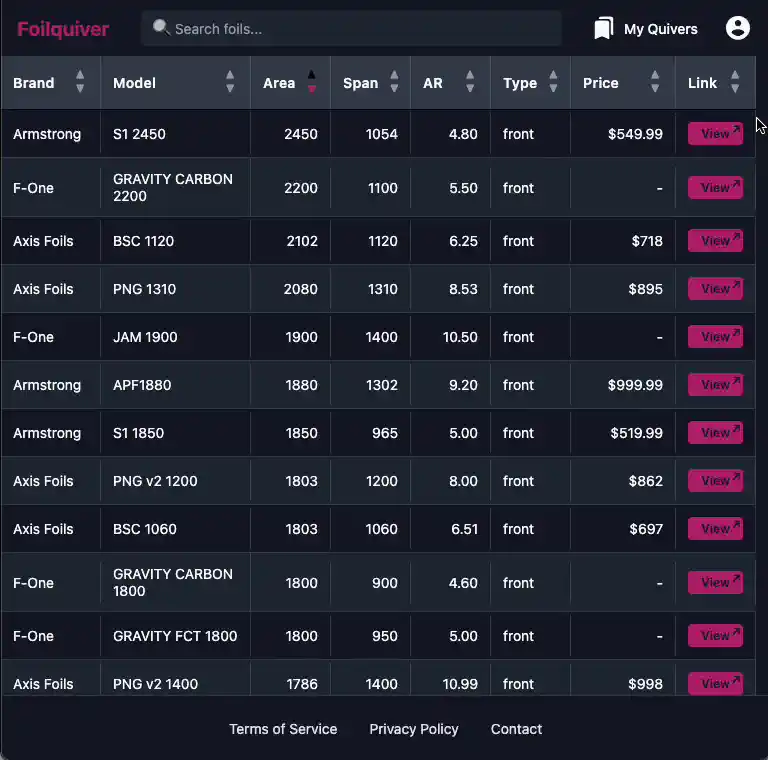Click the Link column header
Viewport: 768px width, 760px height.
703,83
